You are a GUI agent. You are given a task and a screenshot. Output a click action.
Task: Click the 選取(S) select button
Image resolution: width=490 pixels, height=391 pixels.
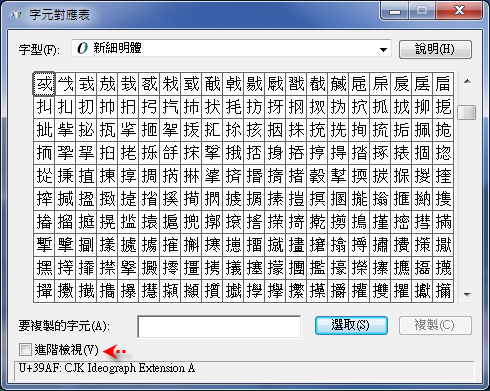tap(351, 325)
